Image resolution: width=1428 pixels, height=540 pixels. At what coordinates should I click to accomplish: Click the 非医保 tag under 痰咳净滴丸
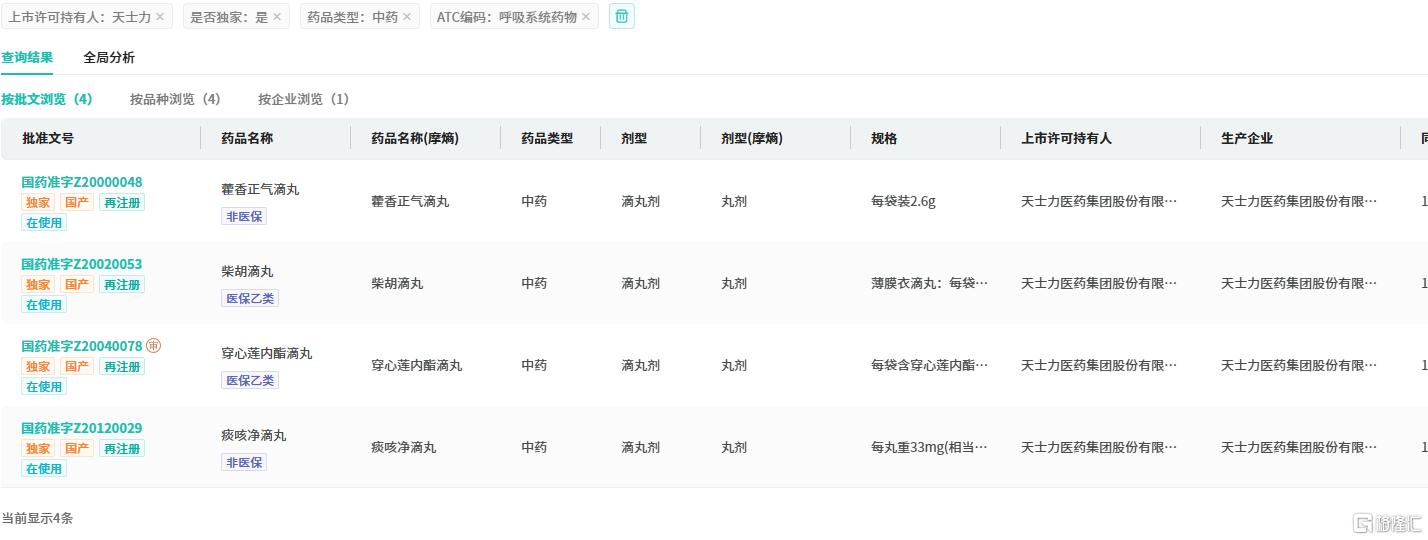[x=244, y=462]
